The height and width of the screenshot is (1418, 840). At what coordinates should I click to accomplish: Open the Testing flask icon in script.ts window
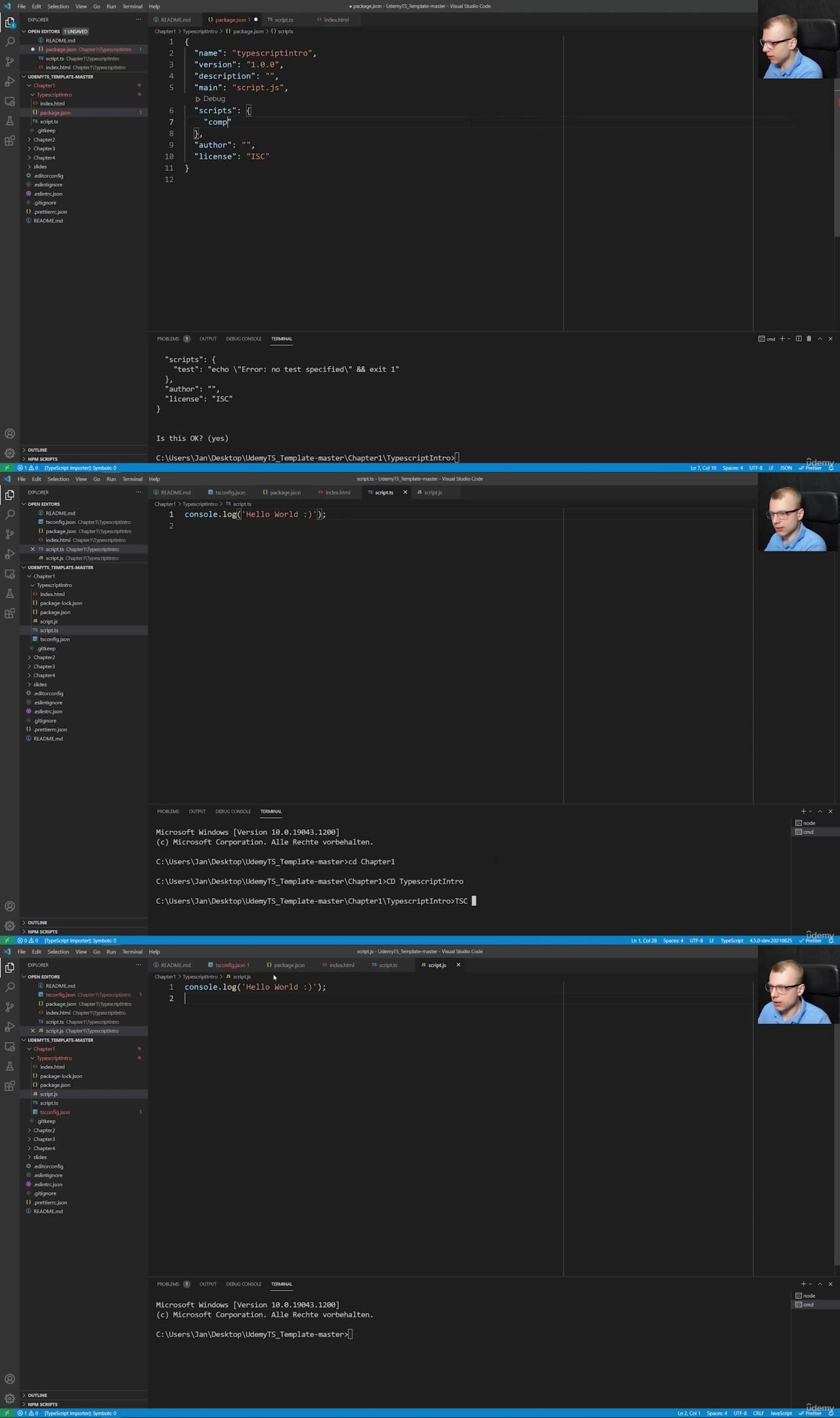(10, 593)
